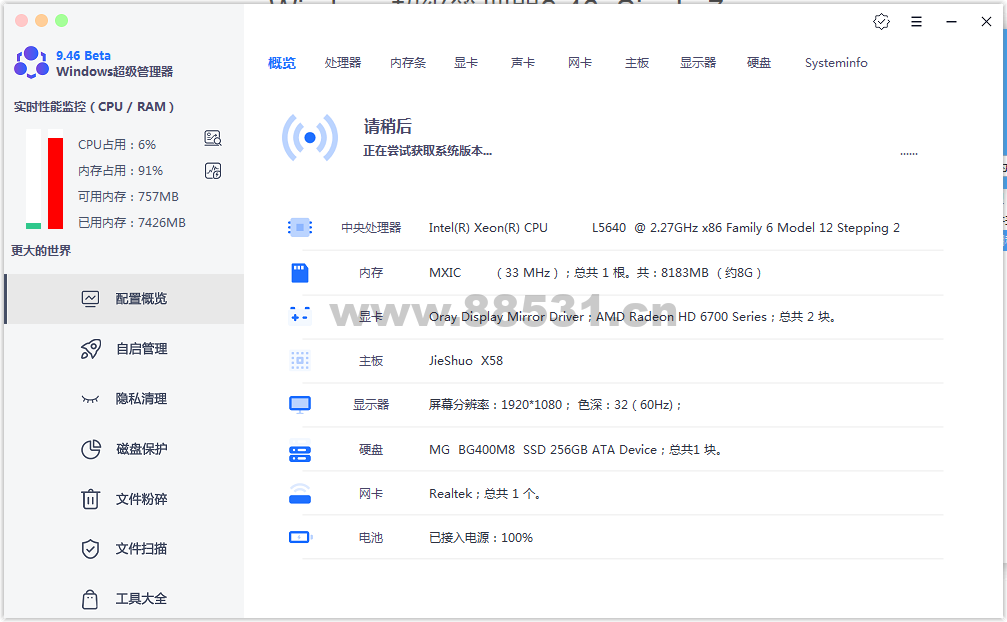
Task: Open the 显示器 tab
Action: tap(698, 63)
